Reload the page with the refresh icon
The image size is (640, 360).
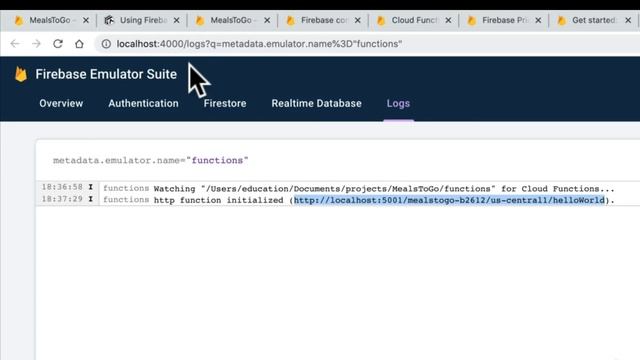tap(58, 44)
